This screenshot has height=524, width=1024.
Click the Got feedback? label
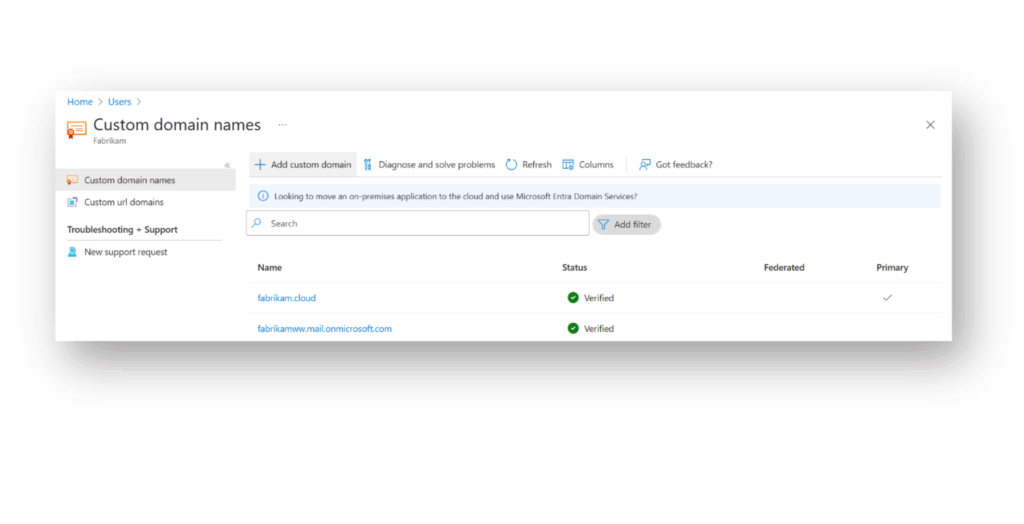pos(684,165)
